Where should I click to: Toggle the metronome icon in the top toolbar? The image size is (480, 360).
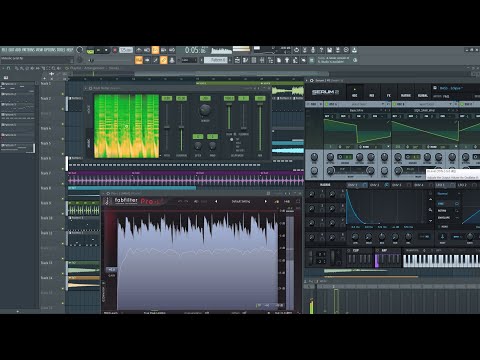[139, 50]
